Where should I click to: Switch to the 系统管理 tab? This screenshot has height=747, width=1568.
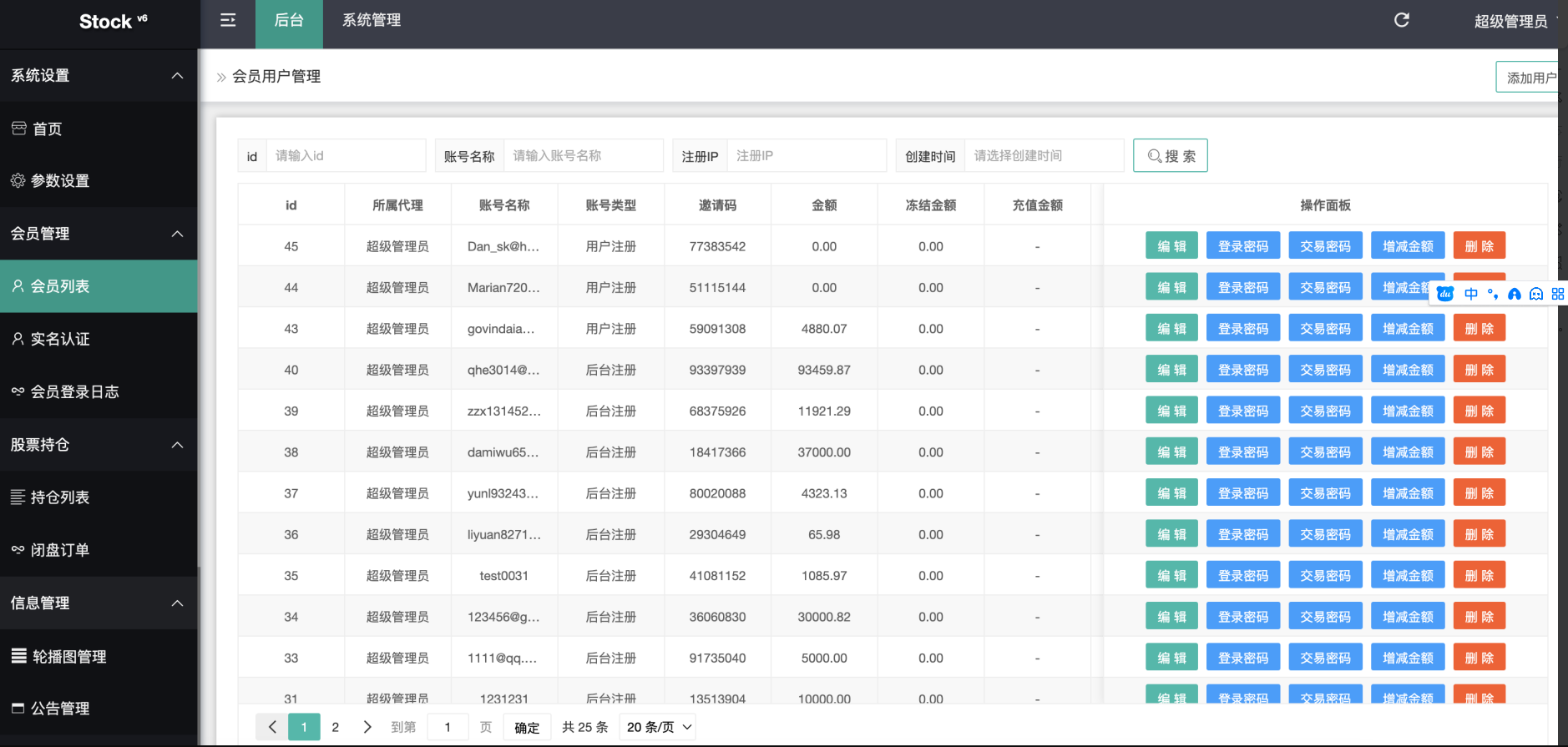(372, 20)
